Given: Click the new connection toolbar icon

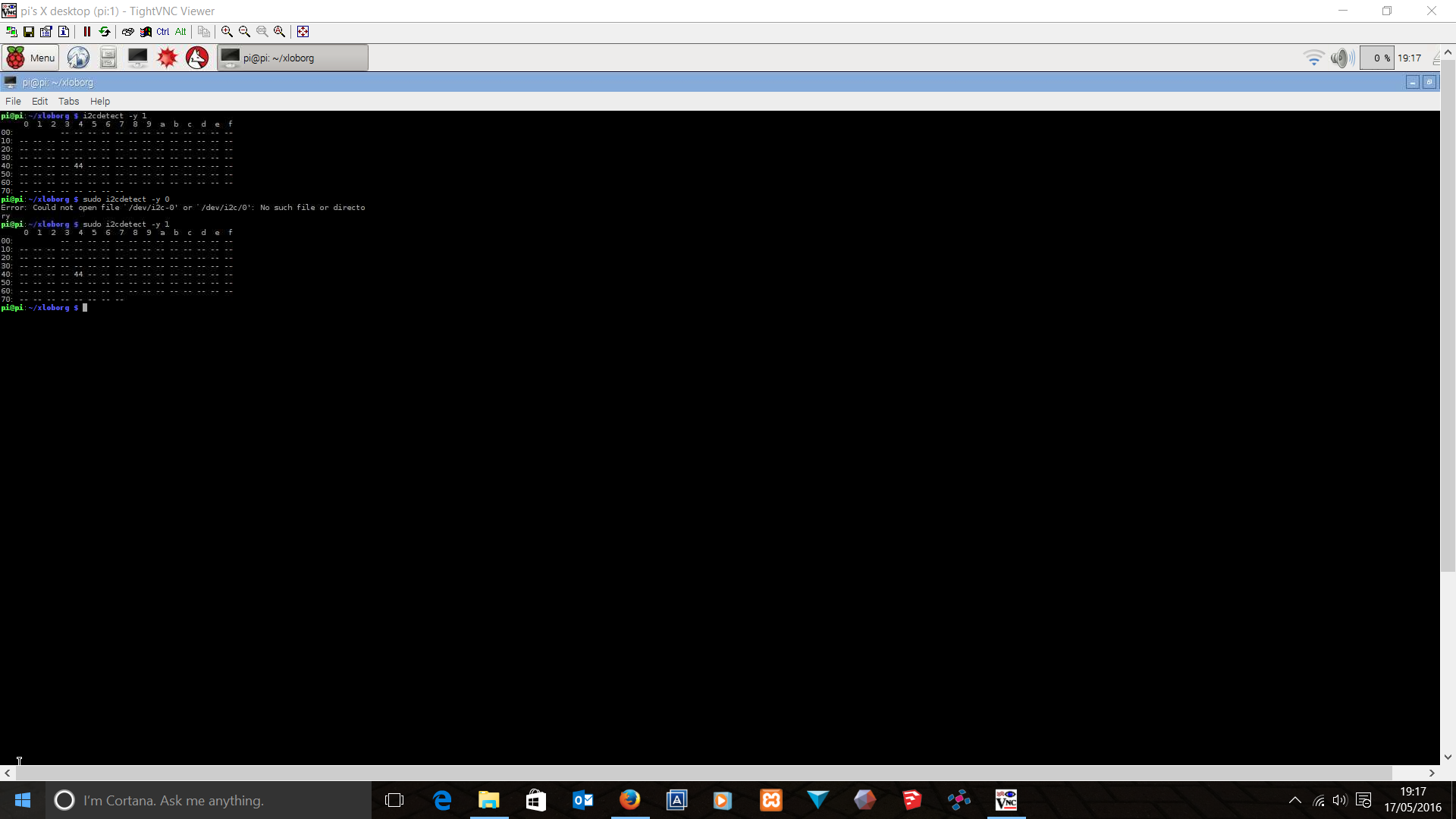Looking at the screenshot, I should pos(11,32).
